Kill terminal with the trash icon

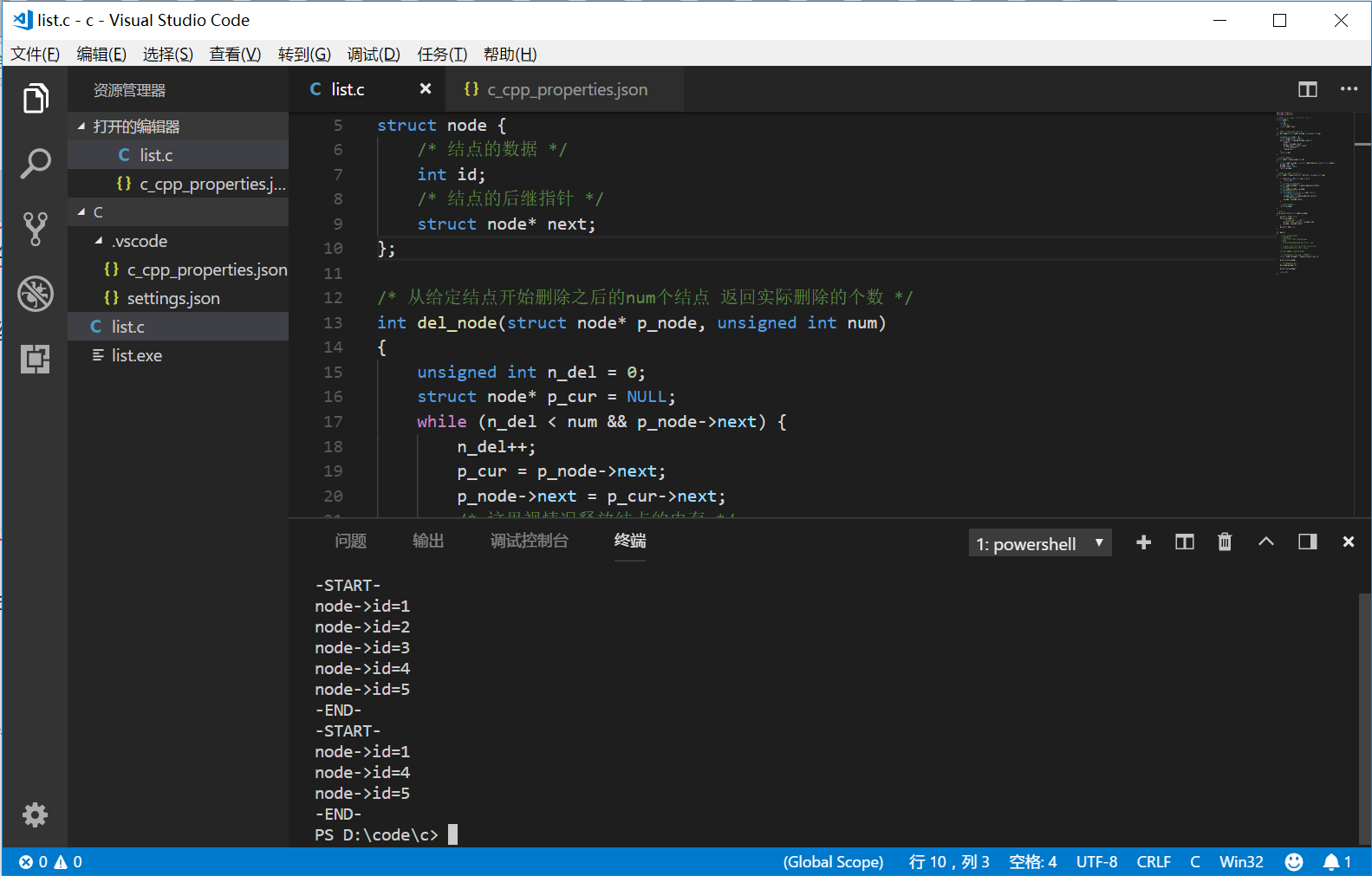click(1225, 542)
